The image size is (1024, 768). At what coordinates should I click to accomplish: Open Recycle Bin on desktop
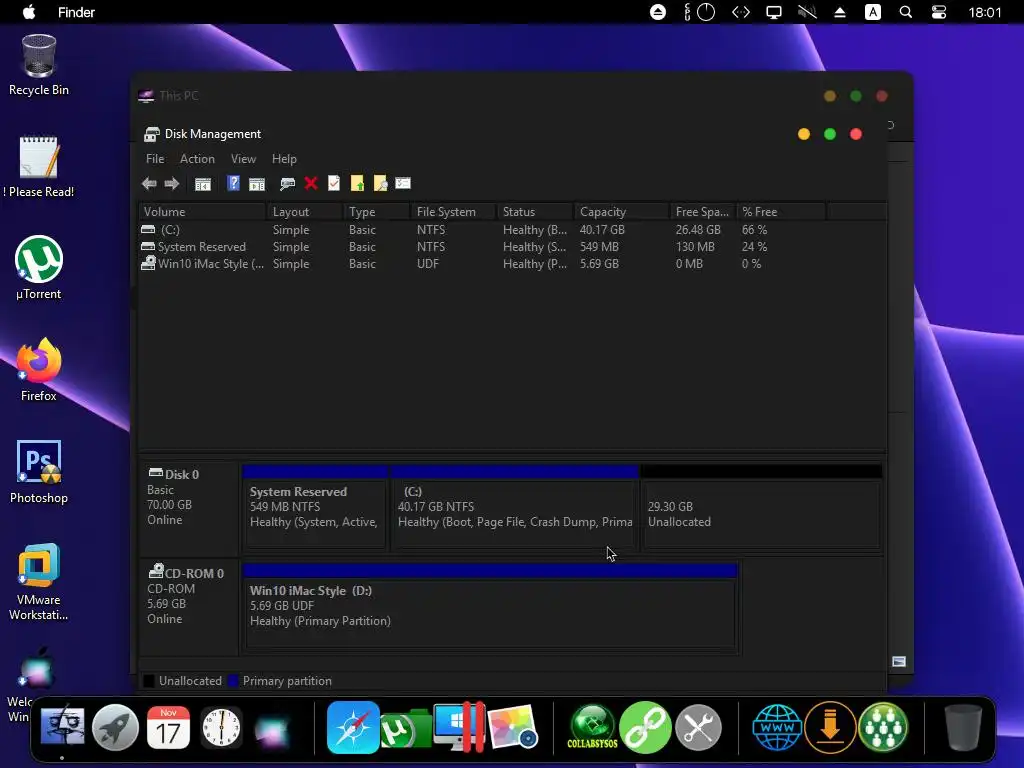pos(39,65)
